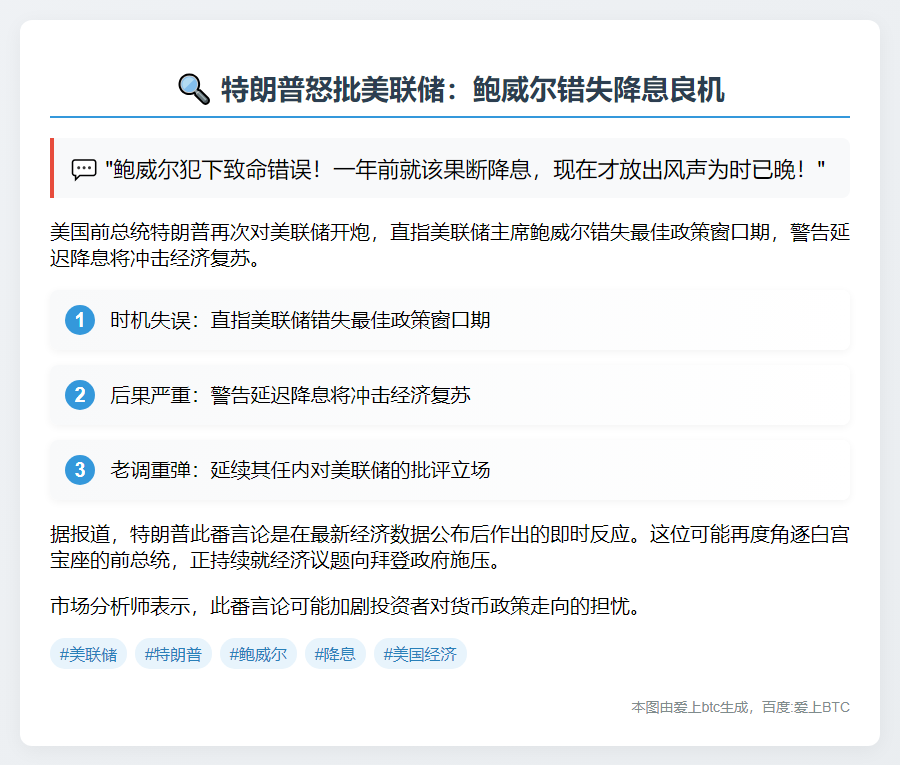The image size is (900, 765).
Task: Click the #鲍威尔 hashtag link
Action: point(257,654)
